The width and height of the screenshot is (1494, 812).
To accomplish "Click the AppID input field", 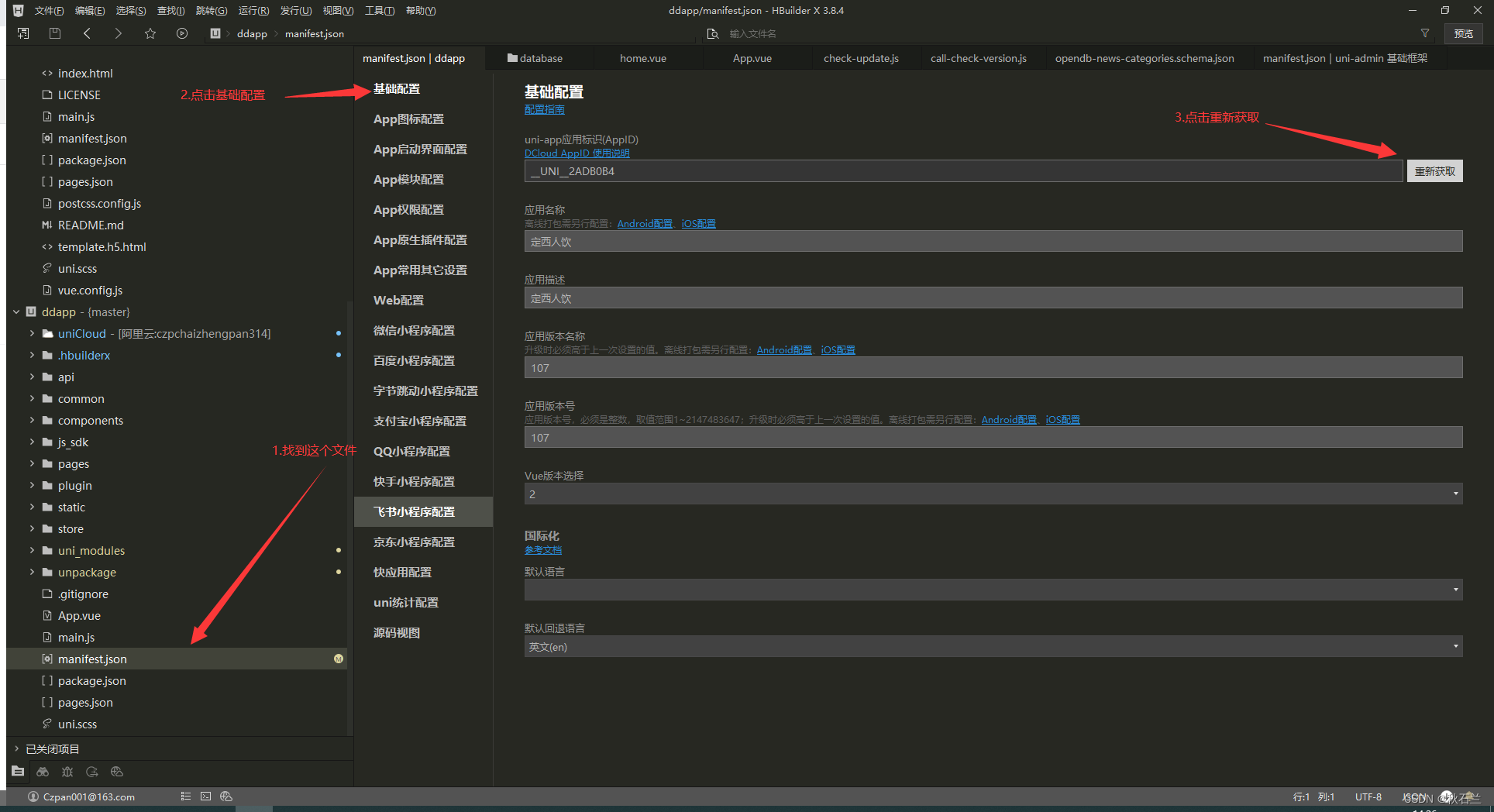I will click(963, 171).
